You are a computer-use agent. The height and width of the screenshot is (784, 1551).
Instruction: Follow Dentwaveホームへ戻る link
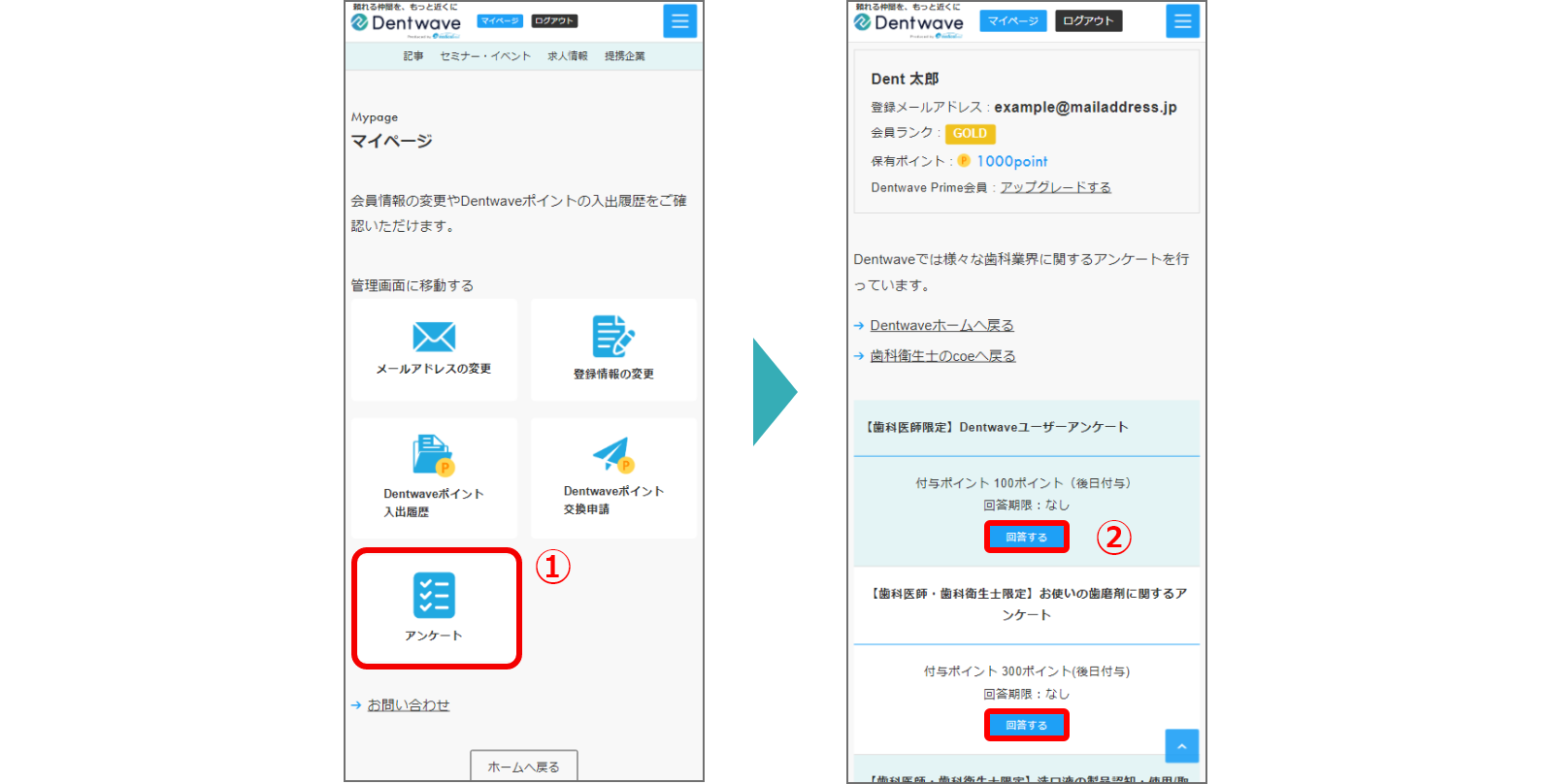(941, 325)
